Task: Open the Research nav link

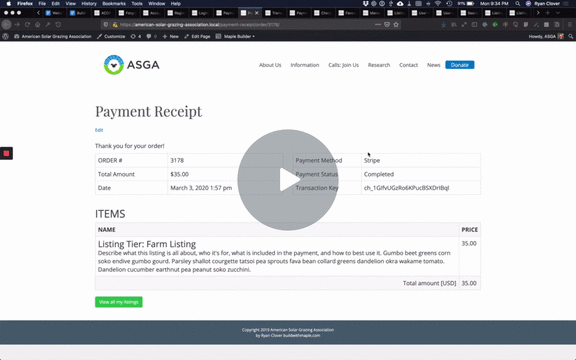Action: pyautogui.click(x=379, y=65)
